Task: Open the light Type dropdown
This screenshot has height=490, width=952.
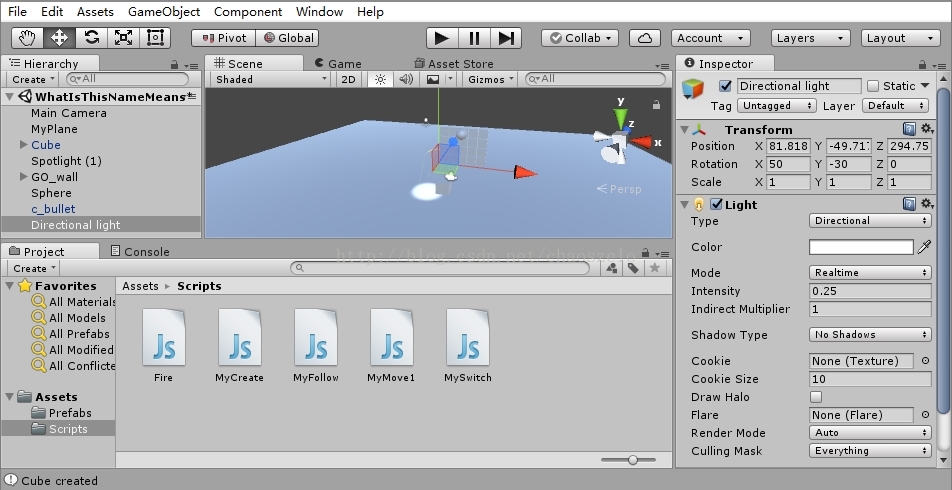Action: click(870, 221)
